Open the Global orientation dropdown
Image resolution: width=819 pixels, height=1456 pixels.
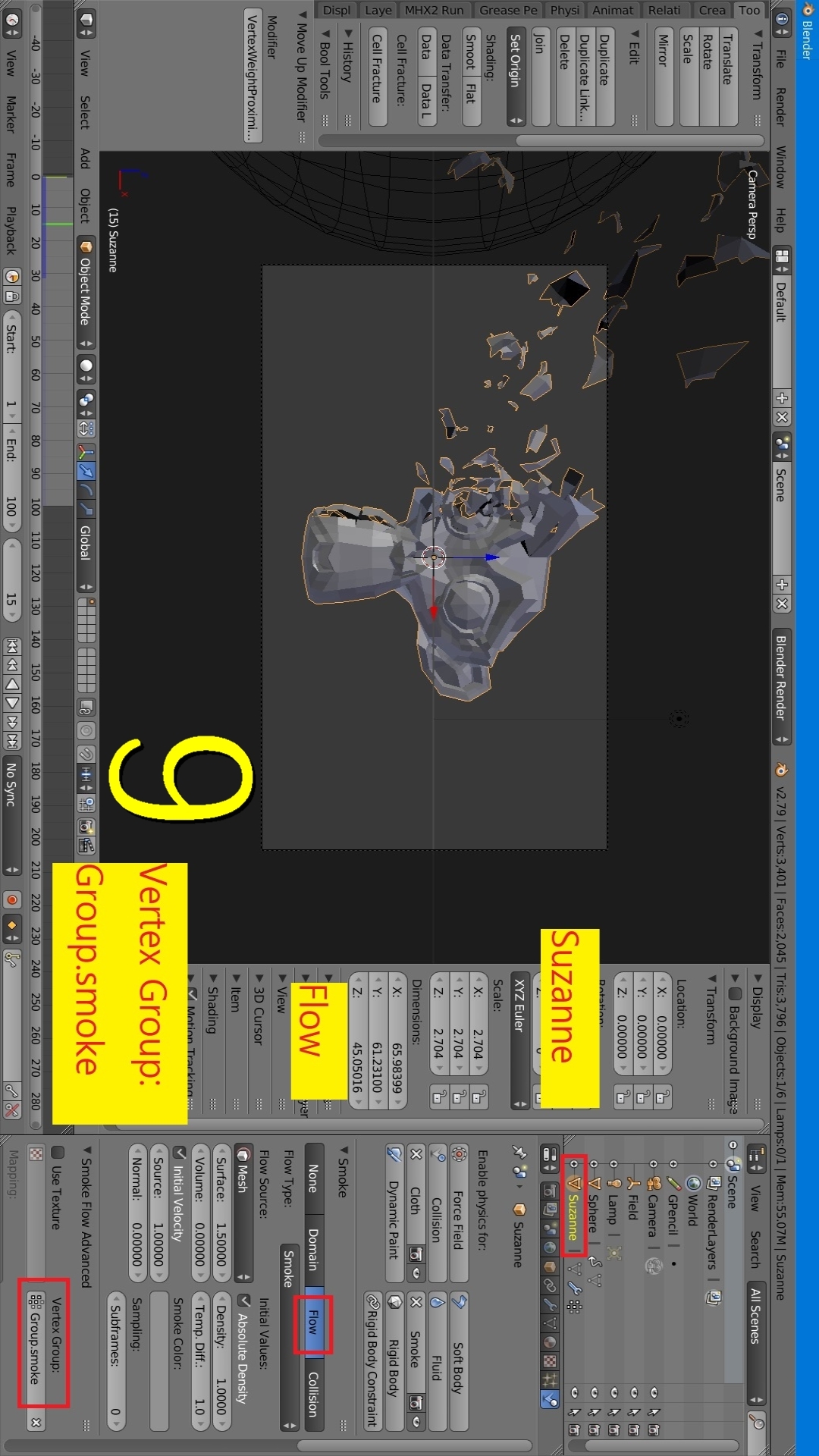86,554
